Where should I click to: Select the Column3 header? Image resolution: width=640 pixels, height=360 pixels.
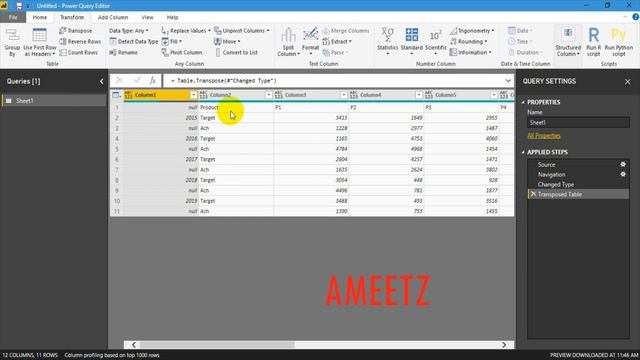tap(311, 95)
